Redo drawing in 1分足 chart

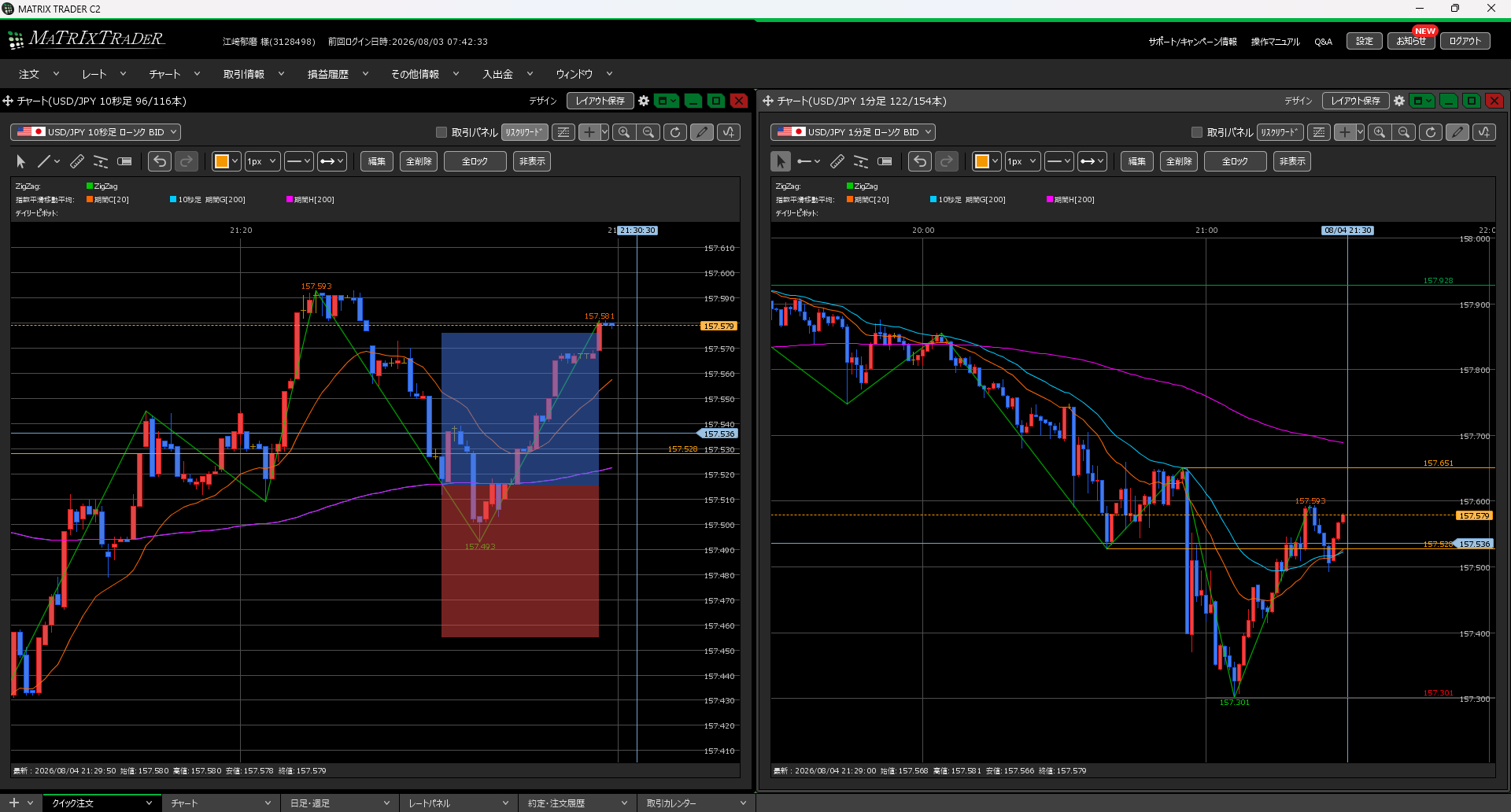pos(947,161)
